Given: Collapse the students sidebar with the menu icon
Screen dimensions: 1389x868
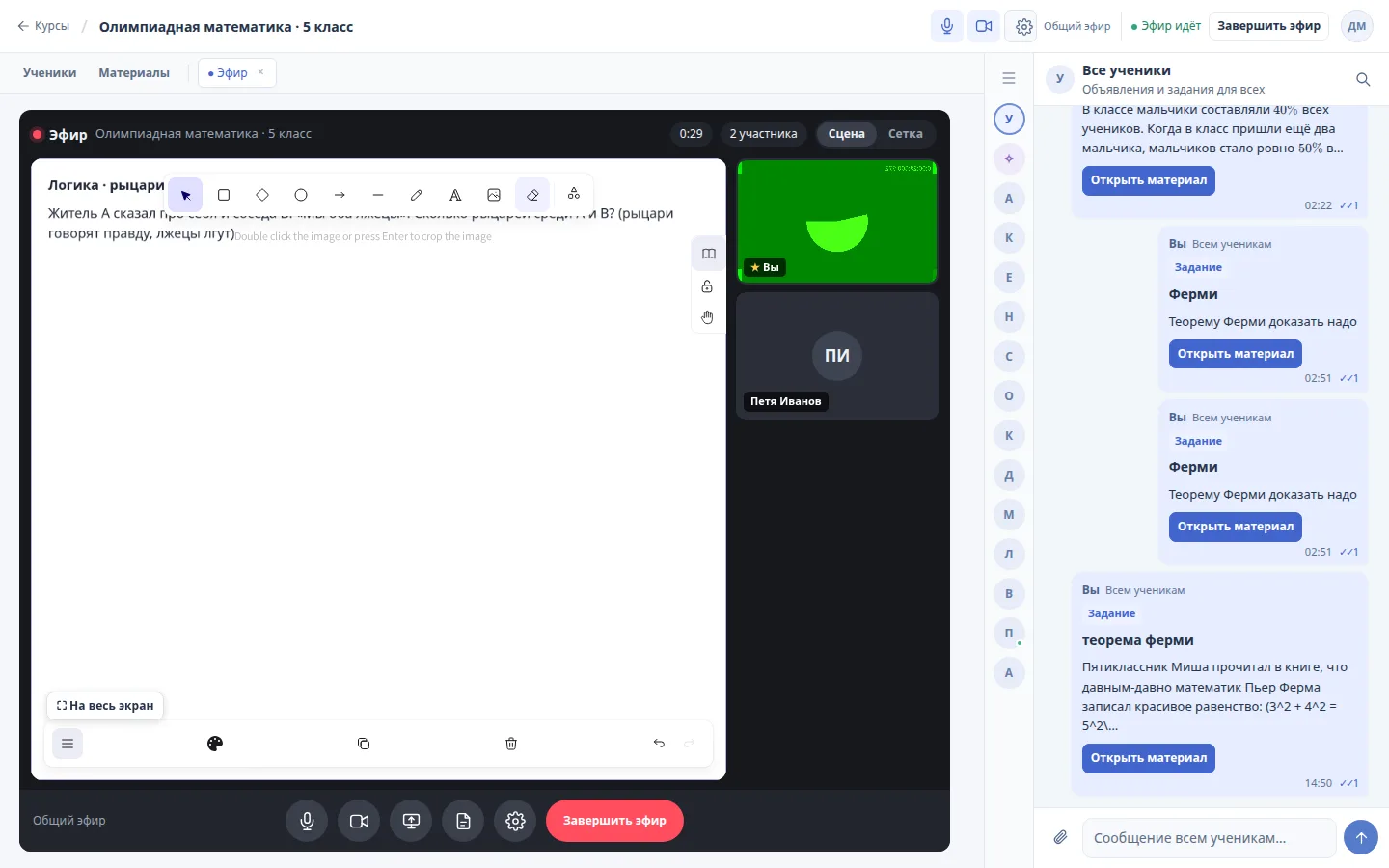Looking at the screenshot, I should 1009,78.
